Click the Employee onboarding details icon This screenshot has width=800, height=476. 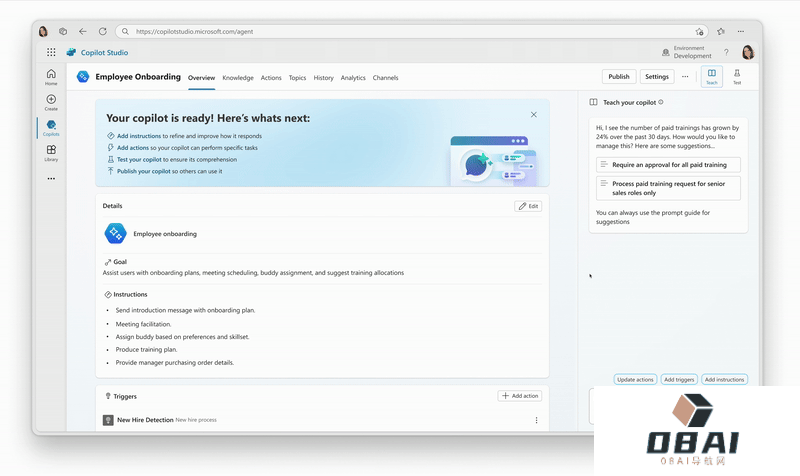click(x=115, y=233)
